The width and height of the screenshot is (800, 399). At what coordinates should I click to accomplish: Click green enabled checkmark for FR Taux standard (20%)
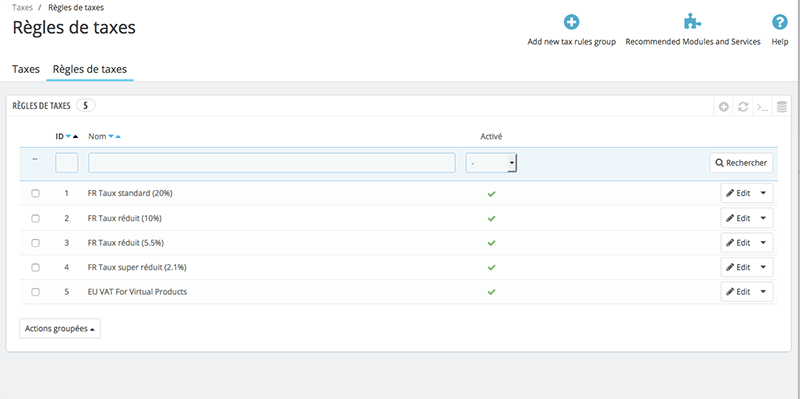coord(491,194)
